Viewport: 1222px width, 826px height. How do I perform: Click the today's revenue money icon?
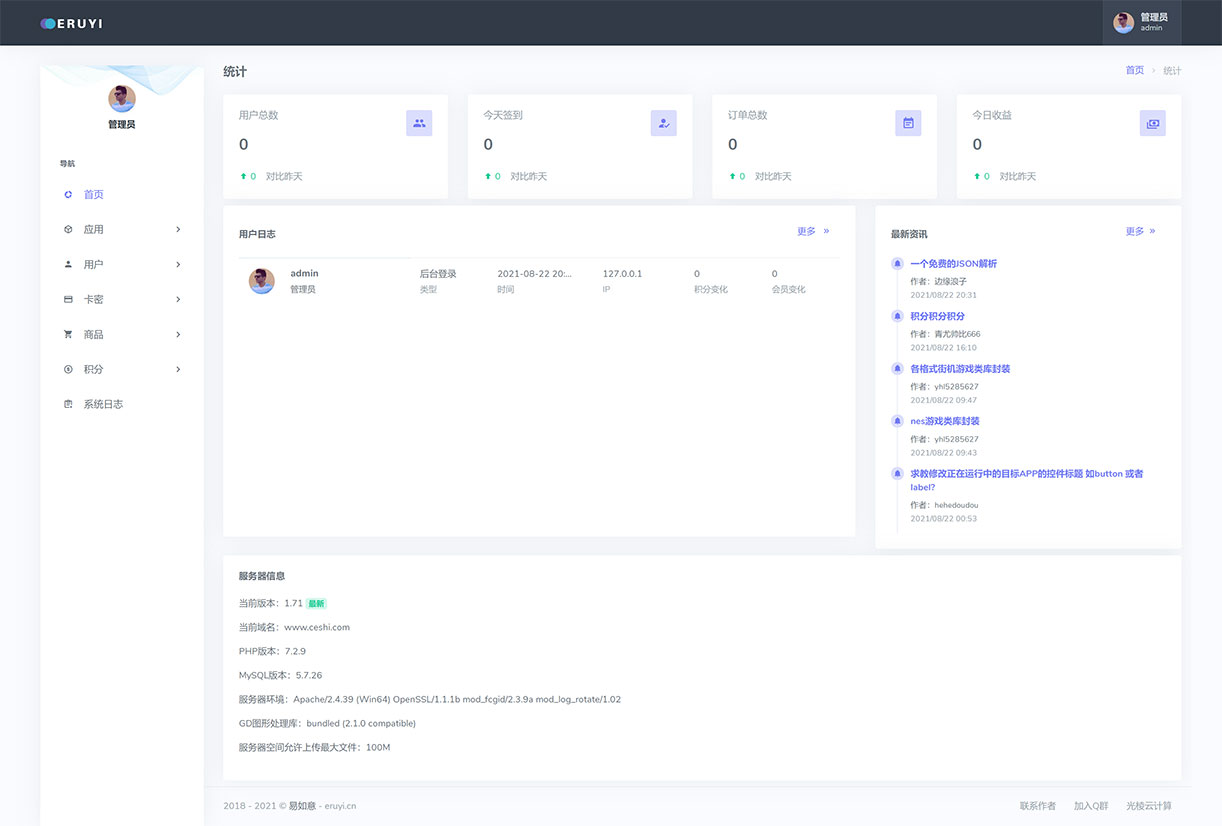(1152, 123)
